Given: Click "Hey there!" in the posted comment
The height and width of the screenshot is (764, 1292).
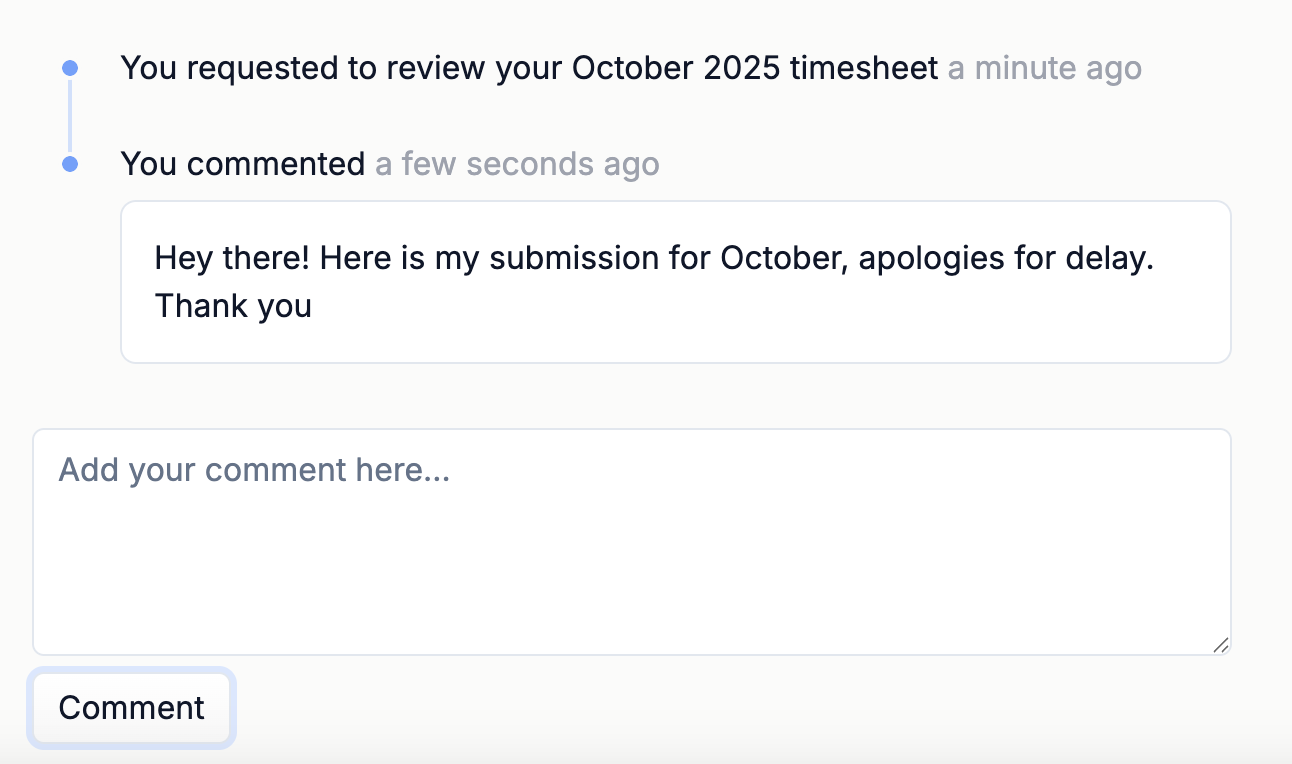Looking at the screenshot, I should (233, 258).
